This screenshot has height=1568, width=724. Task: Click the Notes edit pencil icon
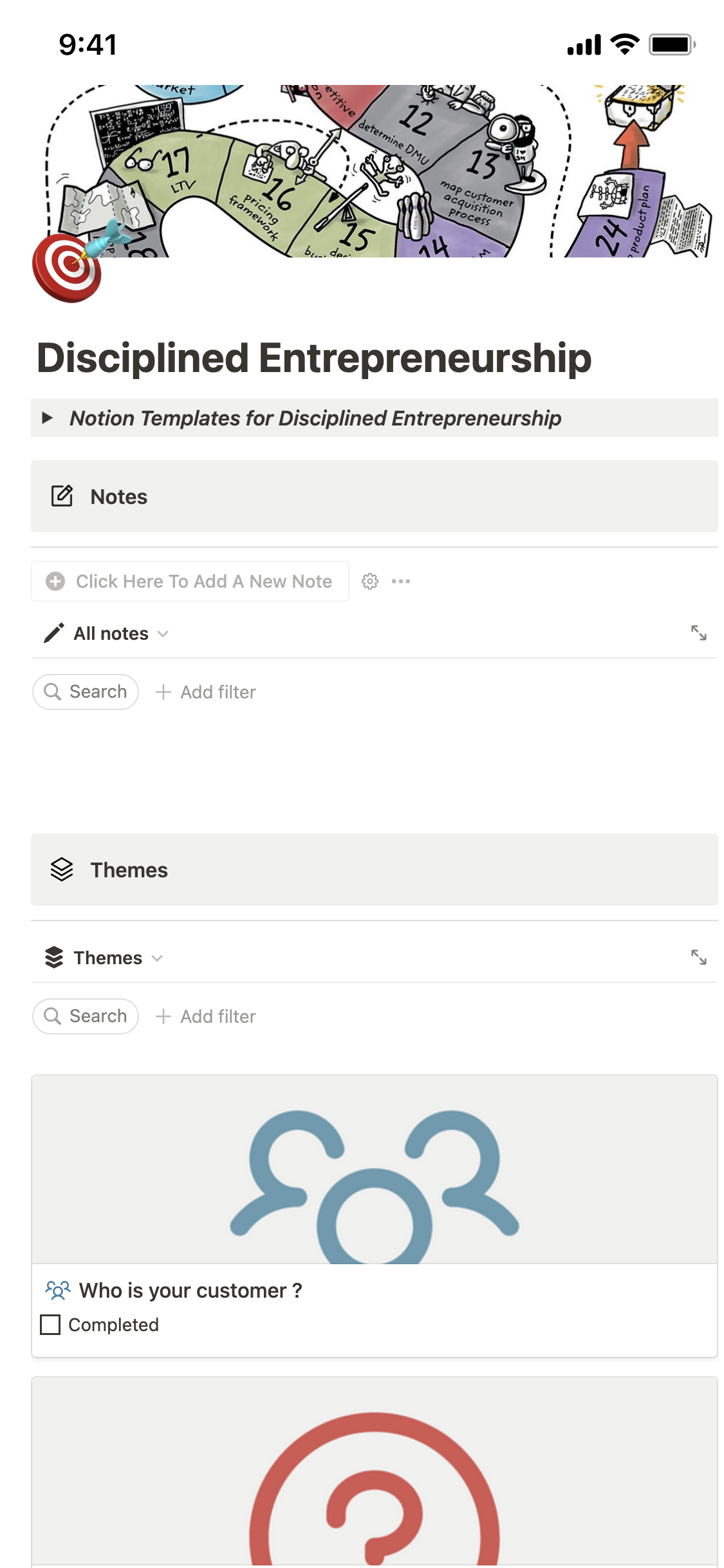[x=62, y=496]
